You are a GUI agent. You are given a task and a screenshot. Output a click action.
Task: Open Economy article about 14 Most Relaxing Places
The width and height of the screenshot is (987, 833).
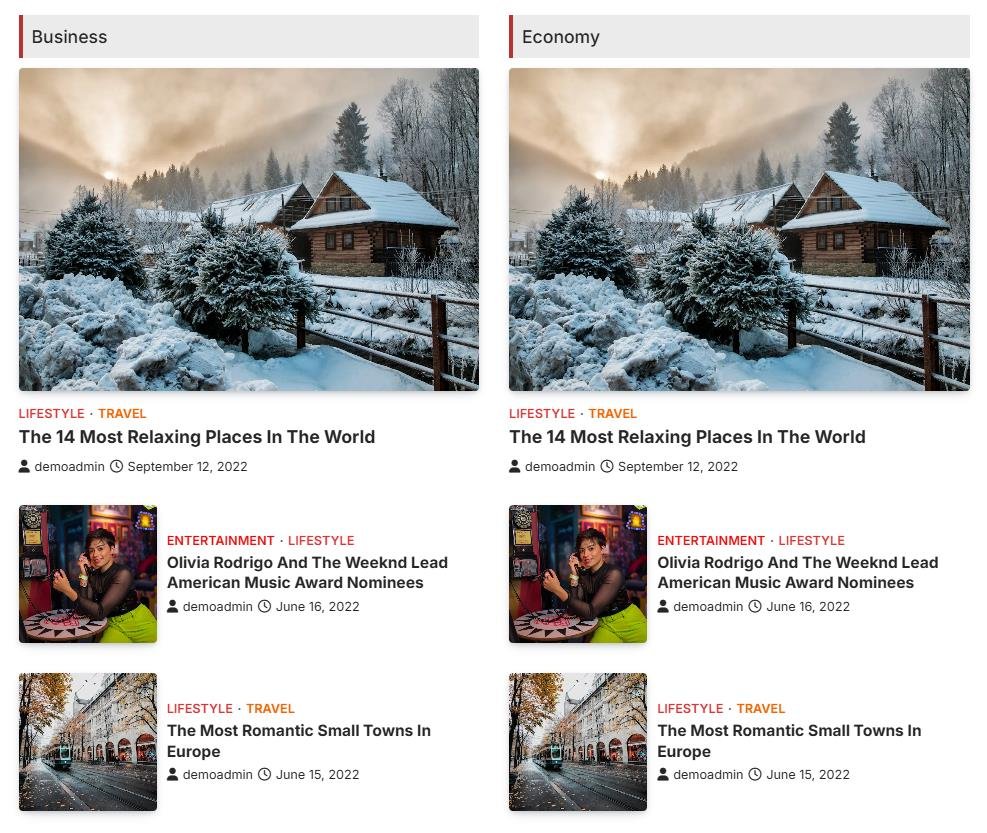687,437
